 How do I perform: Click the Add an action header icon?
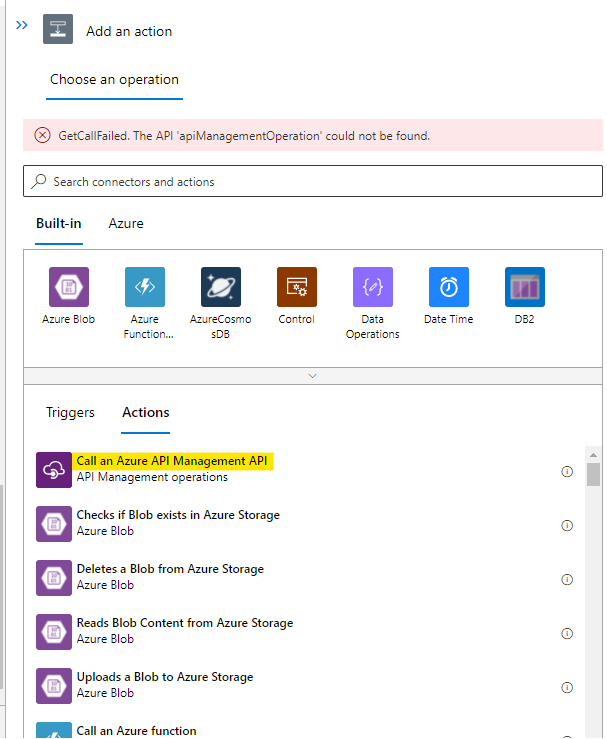58,29
